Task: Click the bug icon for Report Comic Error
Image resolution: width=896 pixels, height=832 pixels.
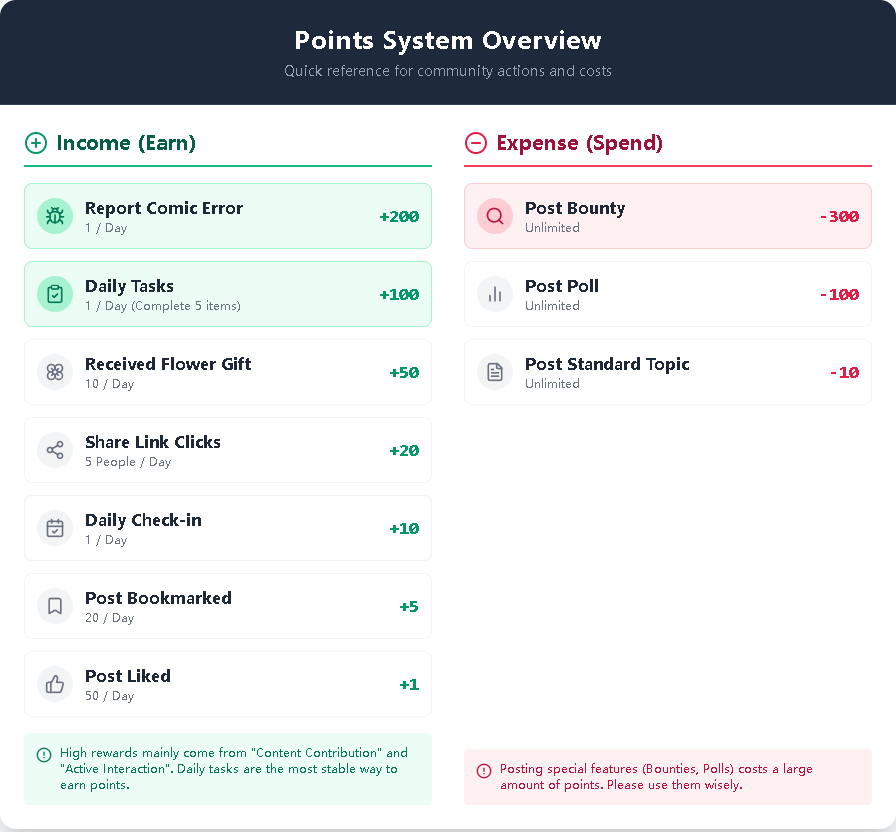Action: point(55,216)
